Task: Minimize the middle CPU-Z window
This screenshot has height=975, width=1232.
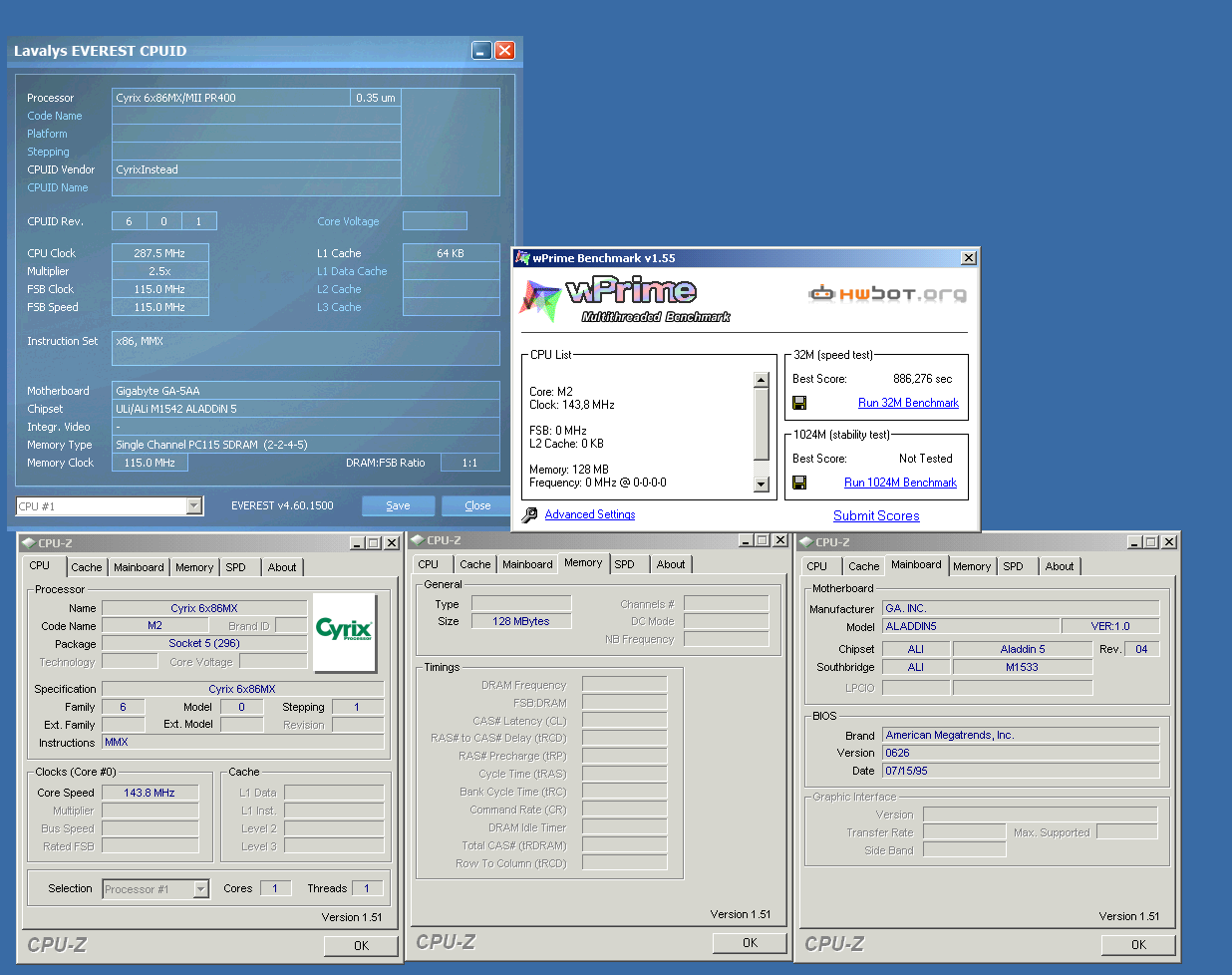Action: point(746,540)
